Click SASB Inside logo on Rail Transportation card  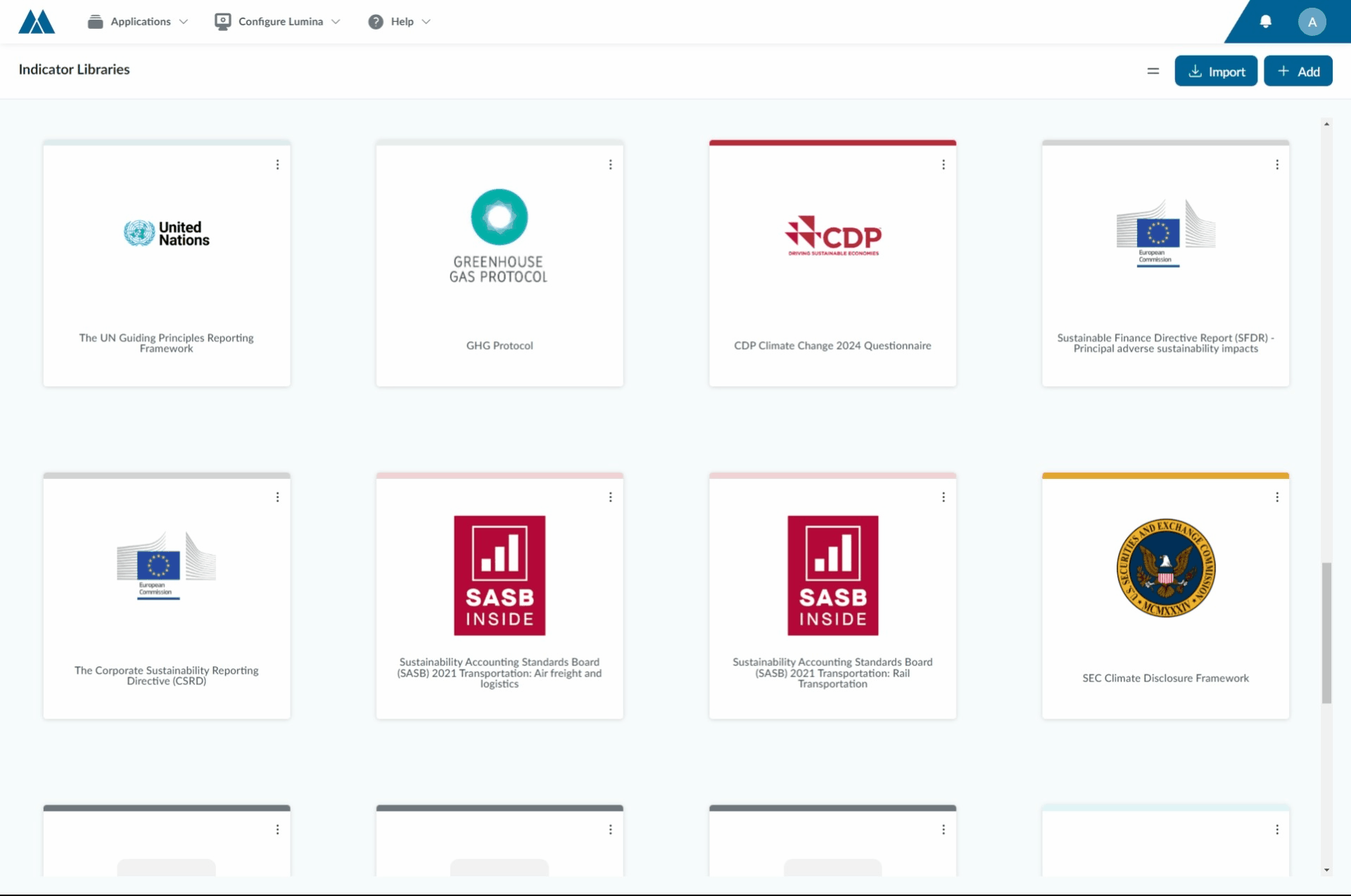click(832, 575)
